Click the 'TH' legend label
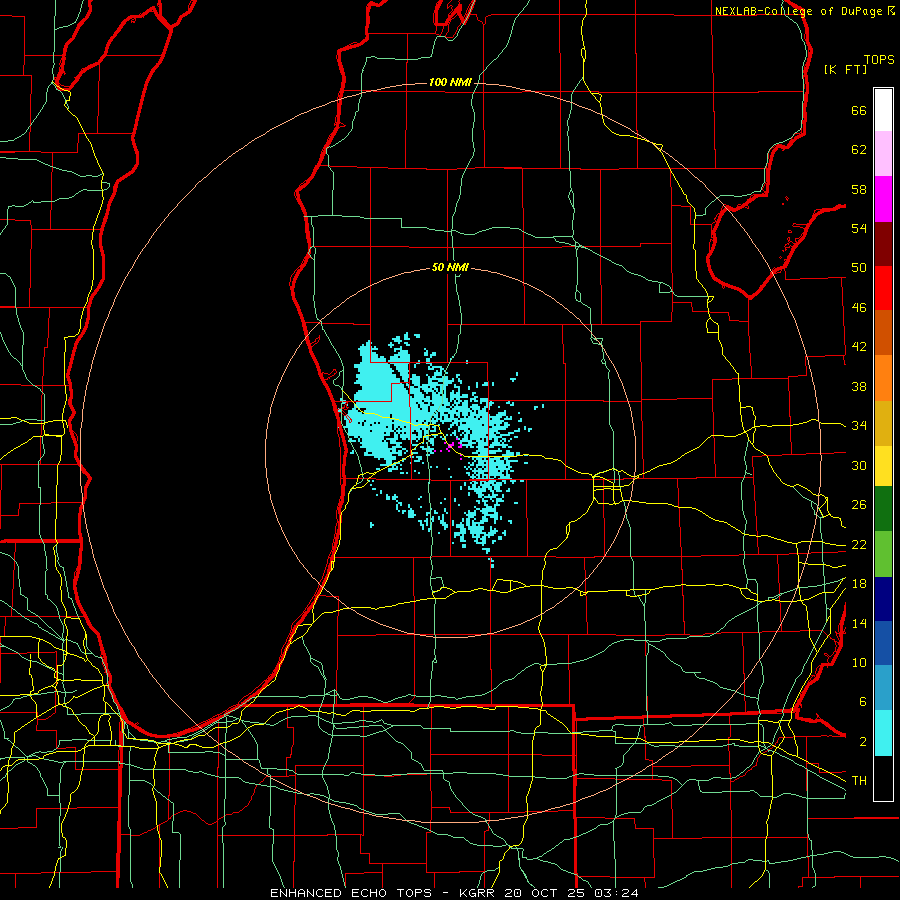Image resolution: width=900 pixels, height=900 pixels. [859, 781]
